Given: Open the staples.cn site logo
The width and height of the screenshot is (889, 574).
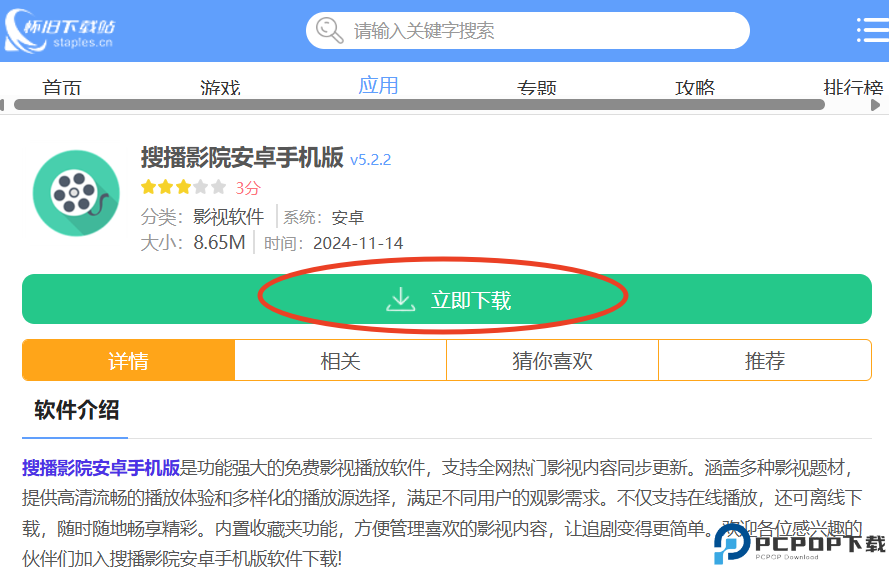Looking at the screenshot, I should click(59, 31).
